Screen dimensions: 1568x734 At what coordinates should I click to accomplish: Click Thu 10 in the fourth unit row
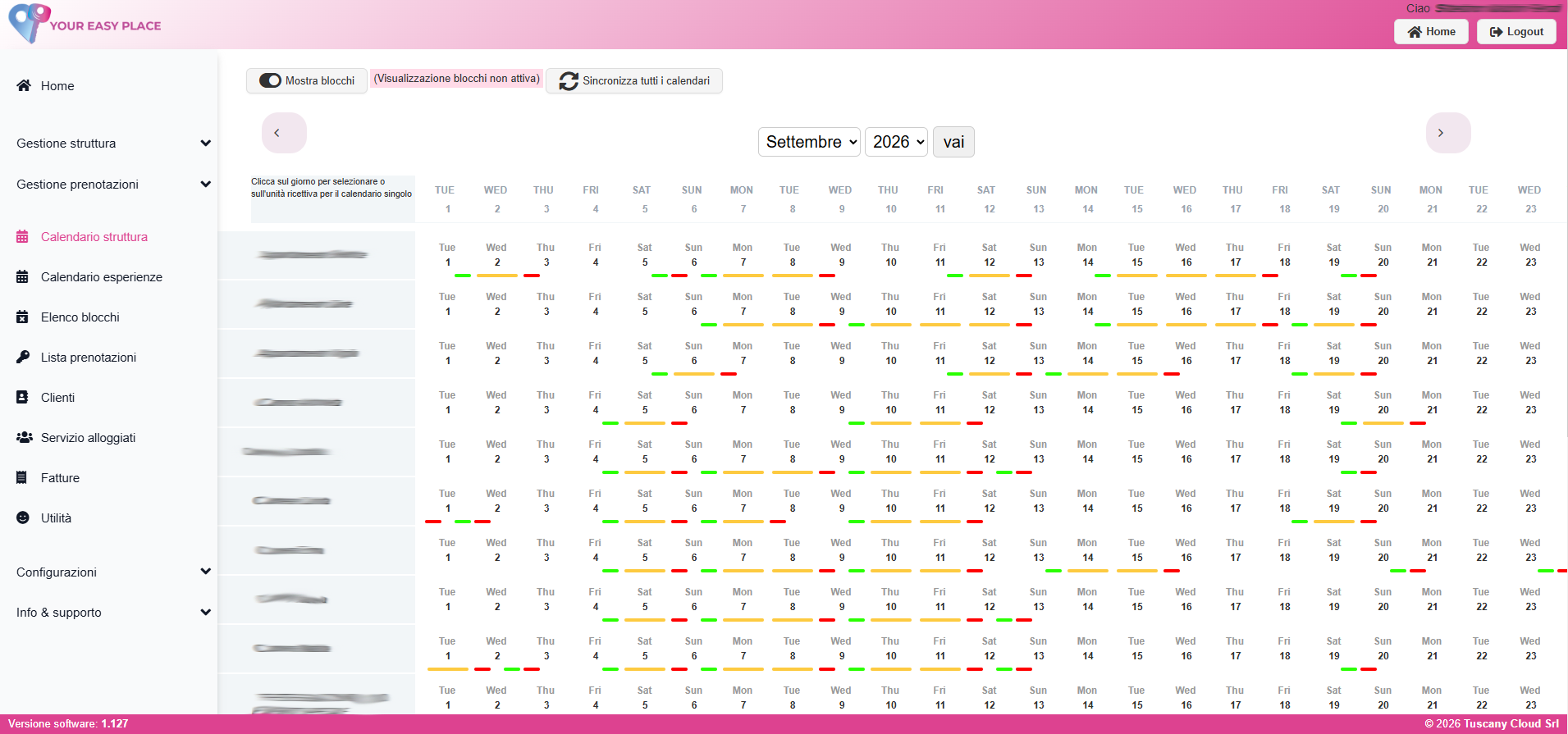pyautogui.click(x=890, y=403)
